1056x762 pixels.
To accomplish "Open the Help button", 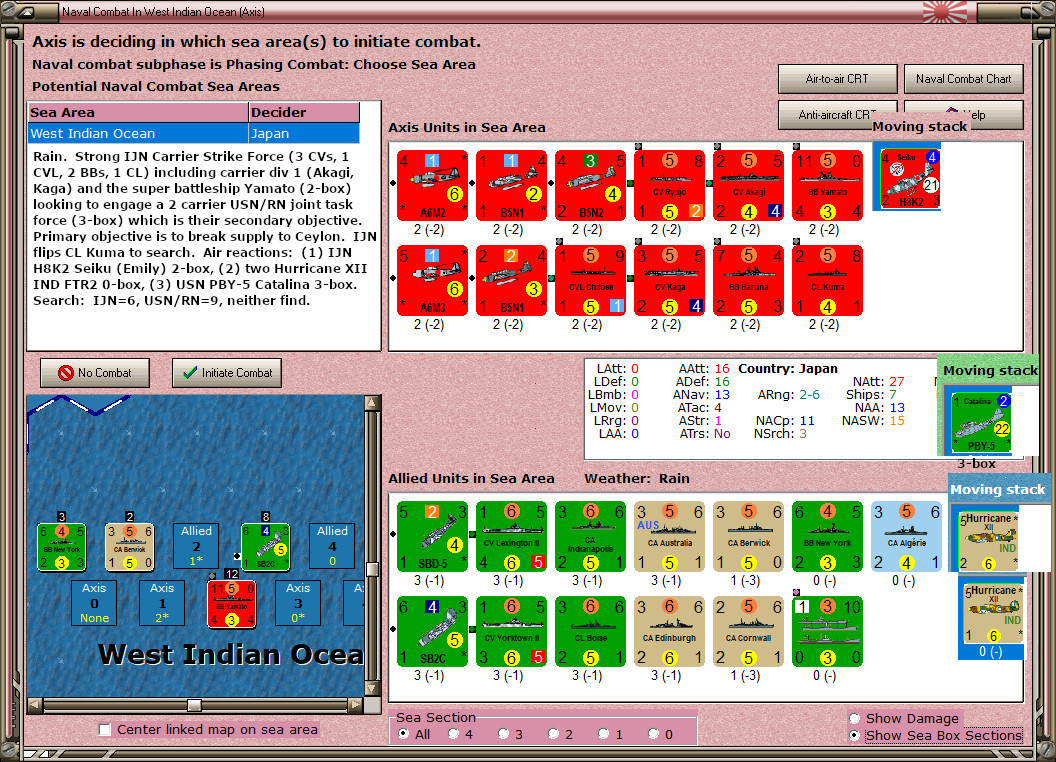I will (x=963, y=115).
